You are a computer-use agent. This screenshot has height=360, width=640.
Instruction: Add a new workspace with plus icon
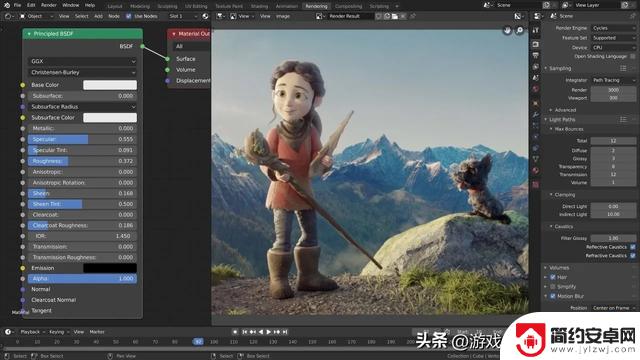[397, 6]
